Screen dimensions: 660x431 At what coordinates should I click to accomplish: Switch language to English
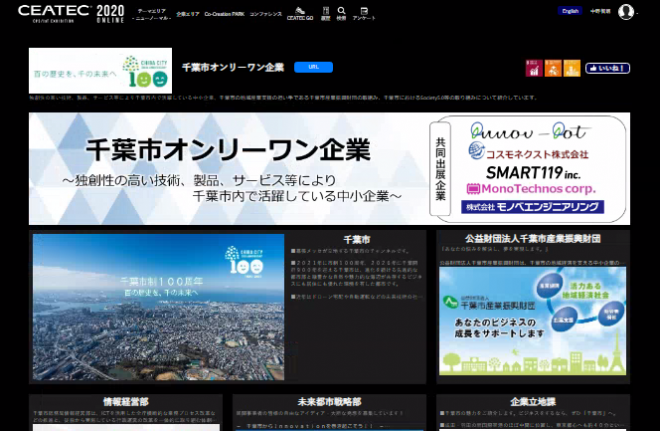point(570,11)
